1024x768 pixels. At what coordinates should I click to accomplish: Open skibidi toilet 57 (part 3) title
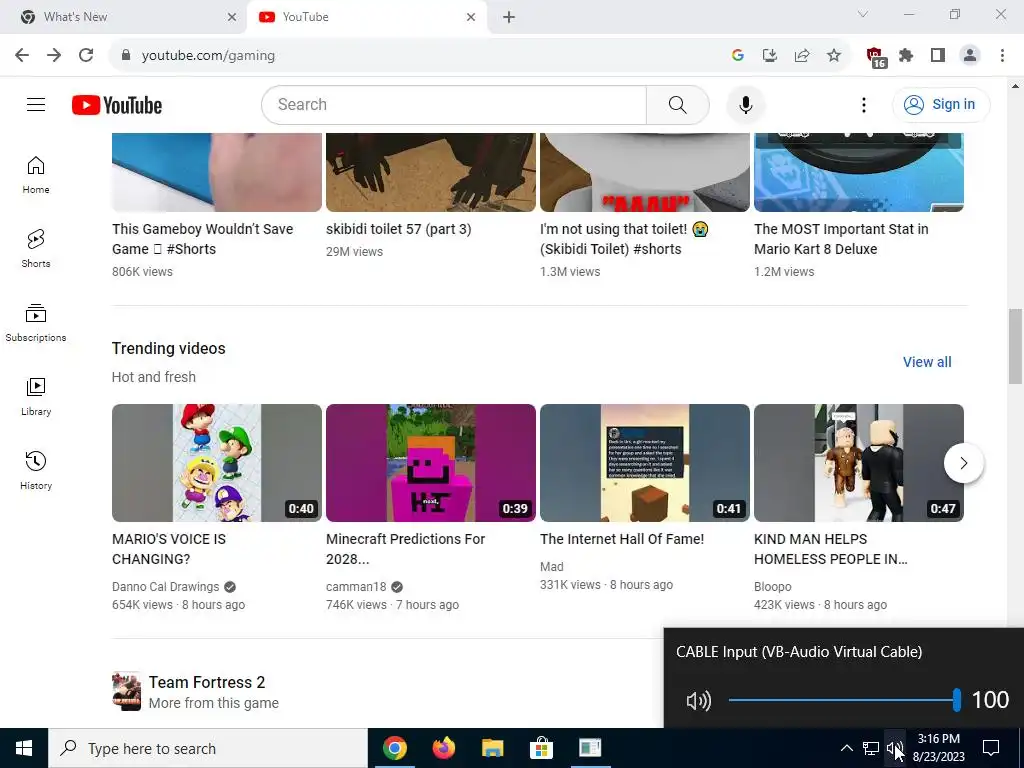point(398,229)
